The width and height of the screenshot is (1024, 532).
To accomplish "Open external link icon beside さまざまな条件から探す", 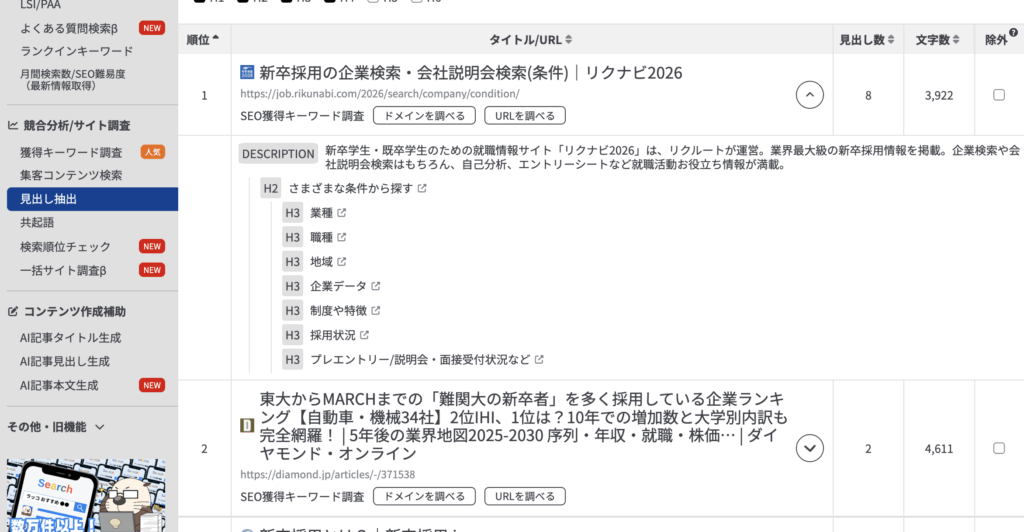I will (x=422, y=188).
